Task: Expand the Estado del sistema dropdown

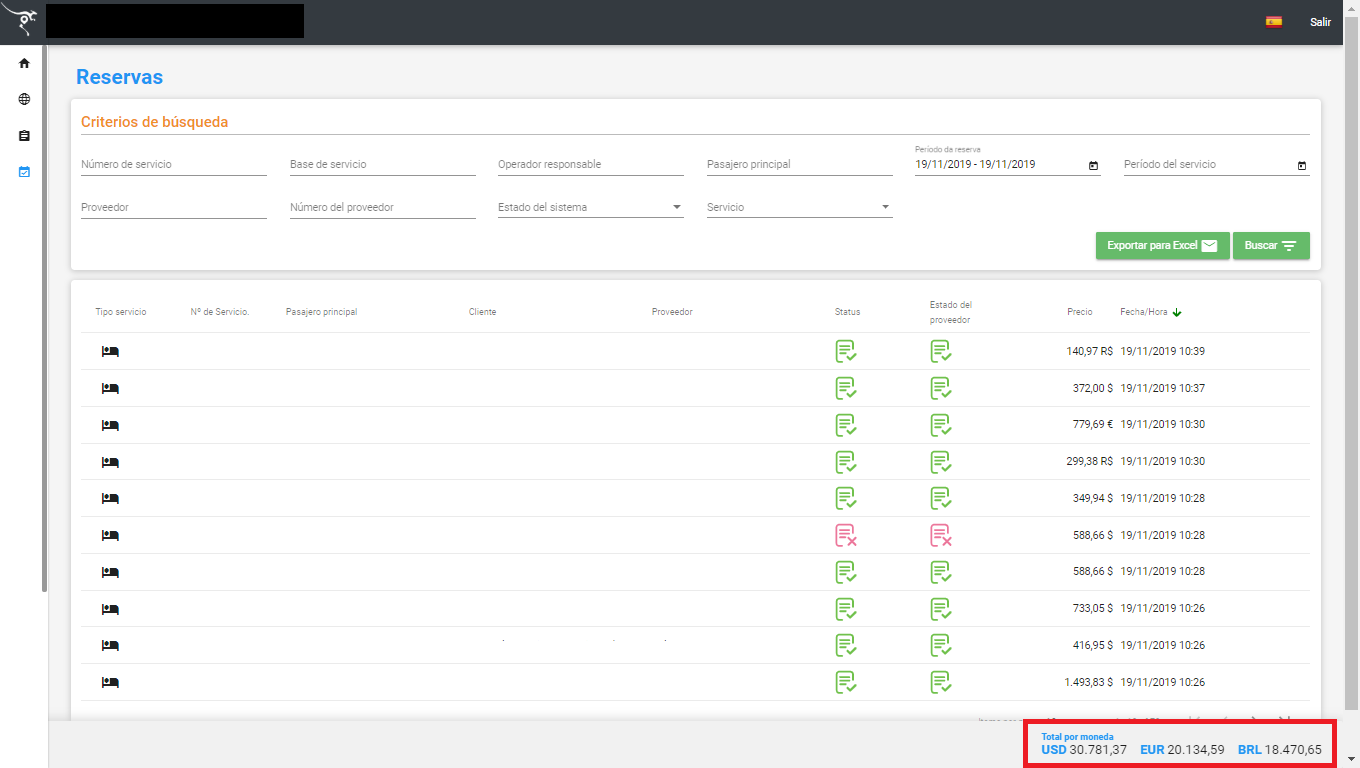Action: pos(591,208)
